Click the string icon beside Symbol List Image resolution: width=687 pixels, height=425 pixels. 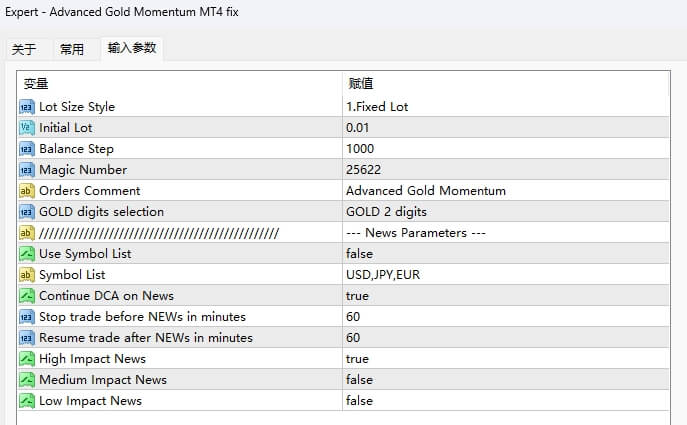point(27,275)
